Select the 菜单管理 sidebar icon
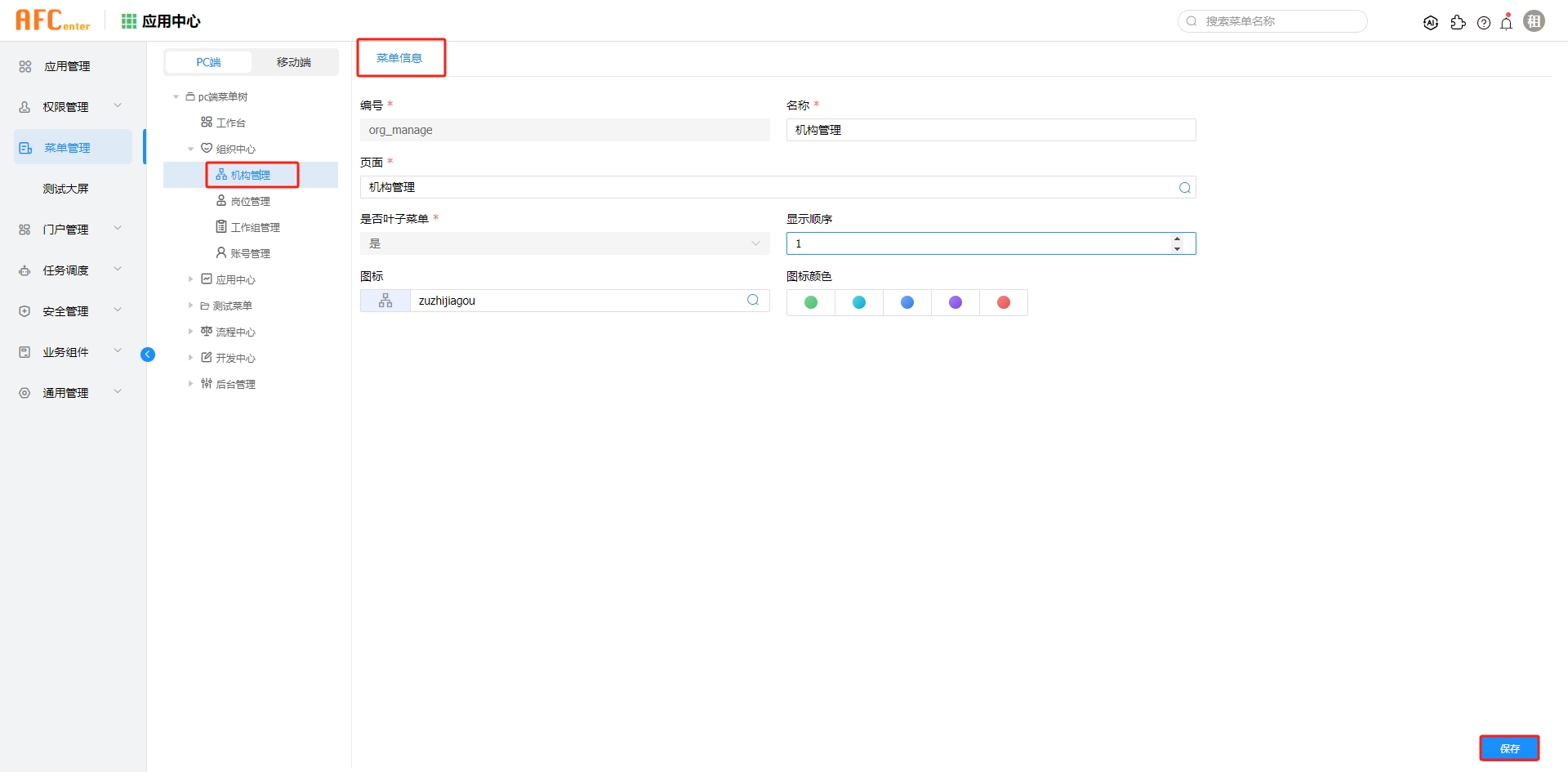 tap(24, 148)
